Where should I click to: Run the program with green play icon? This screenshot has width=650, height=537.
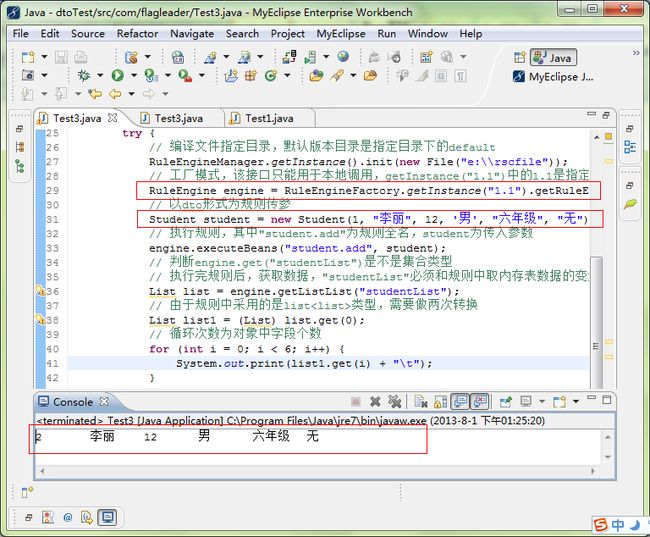tap(117, 75)
